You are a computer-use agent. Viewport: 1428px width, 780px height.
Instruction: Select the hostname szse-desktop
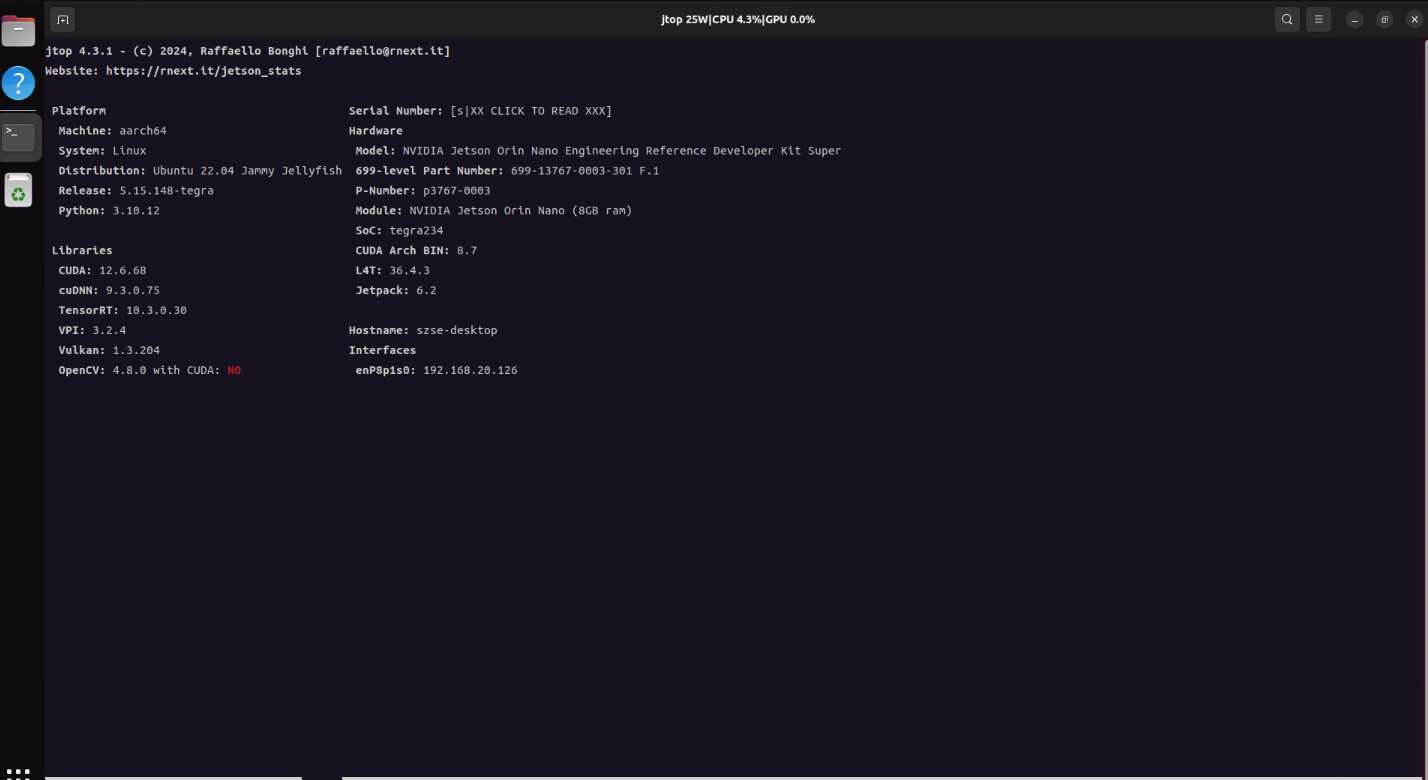(x=456, y=329)
